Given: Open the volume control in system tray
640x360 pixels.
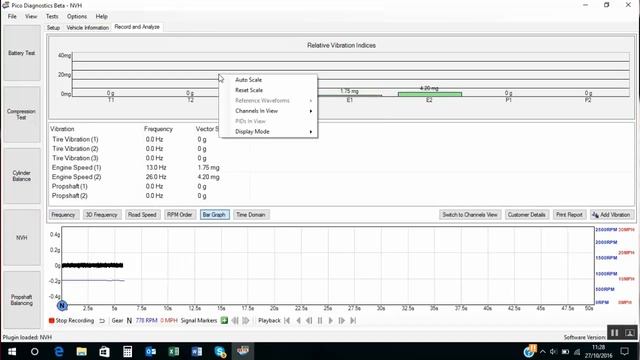Looking at the screenshot, I should click(553, 351).
